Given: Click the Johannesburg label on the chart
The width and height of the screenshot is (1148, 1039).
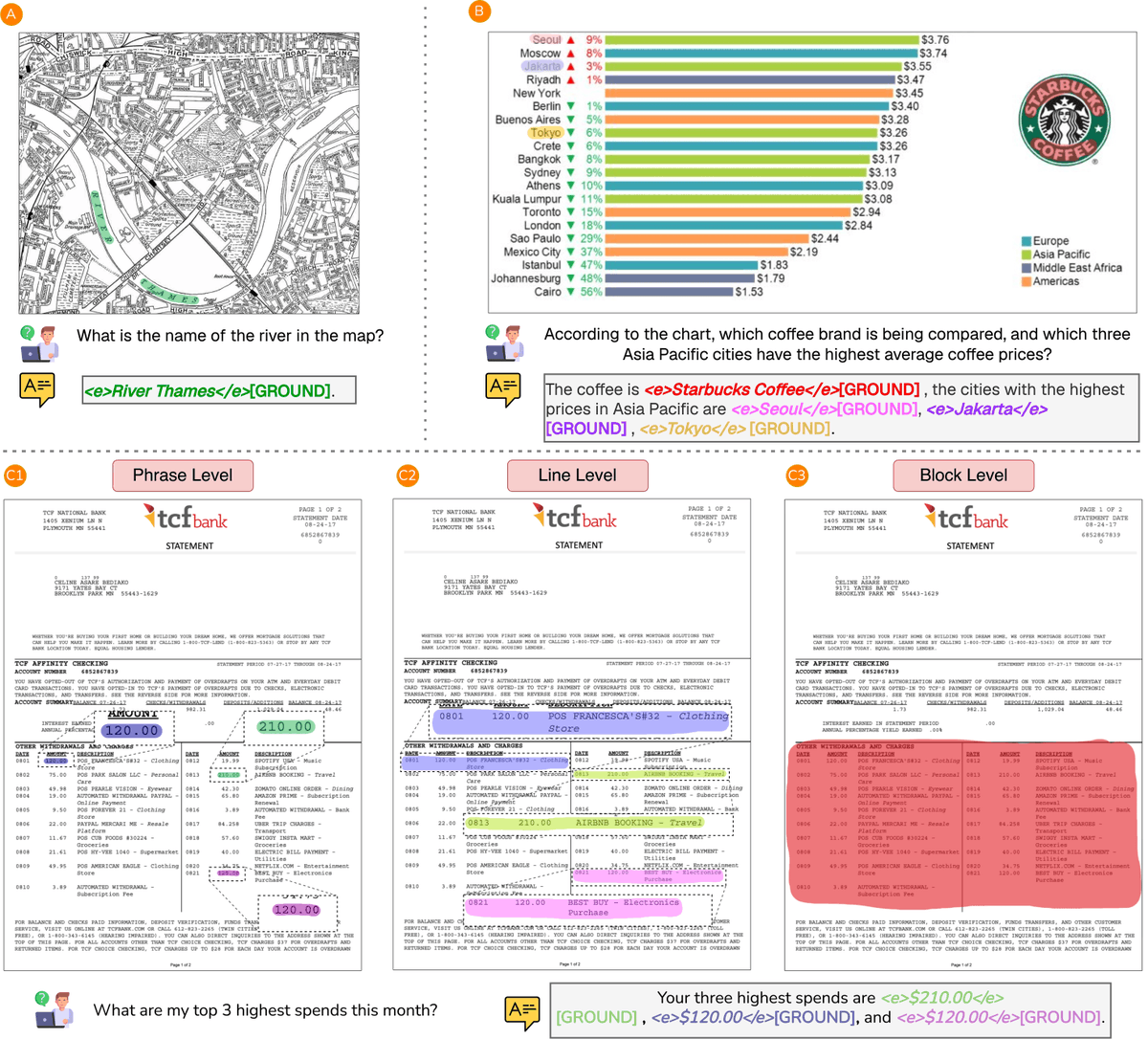Looking at the screenshot, I should pos(526,278).
